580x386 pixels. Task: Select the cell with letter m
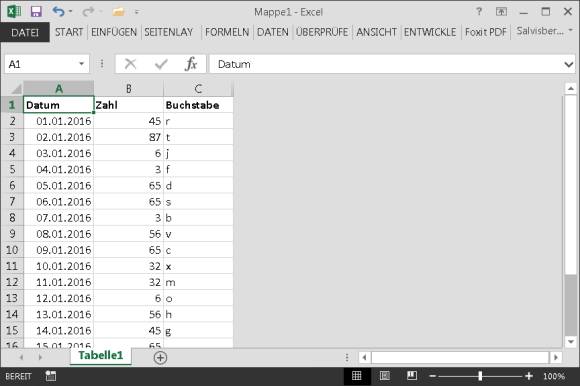198,282
